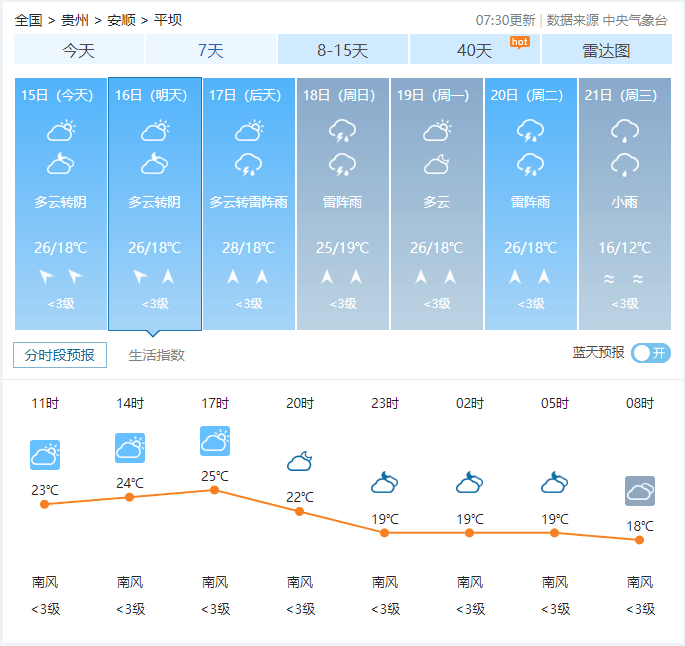Click the 19日 daytime partly-cloudy icon
The height and width of the screenshot is (646, 685).
(437, 130)
